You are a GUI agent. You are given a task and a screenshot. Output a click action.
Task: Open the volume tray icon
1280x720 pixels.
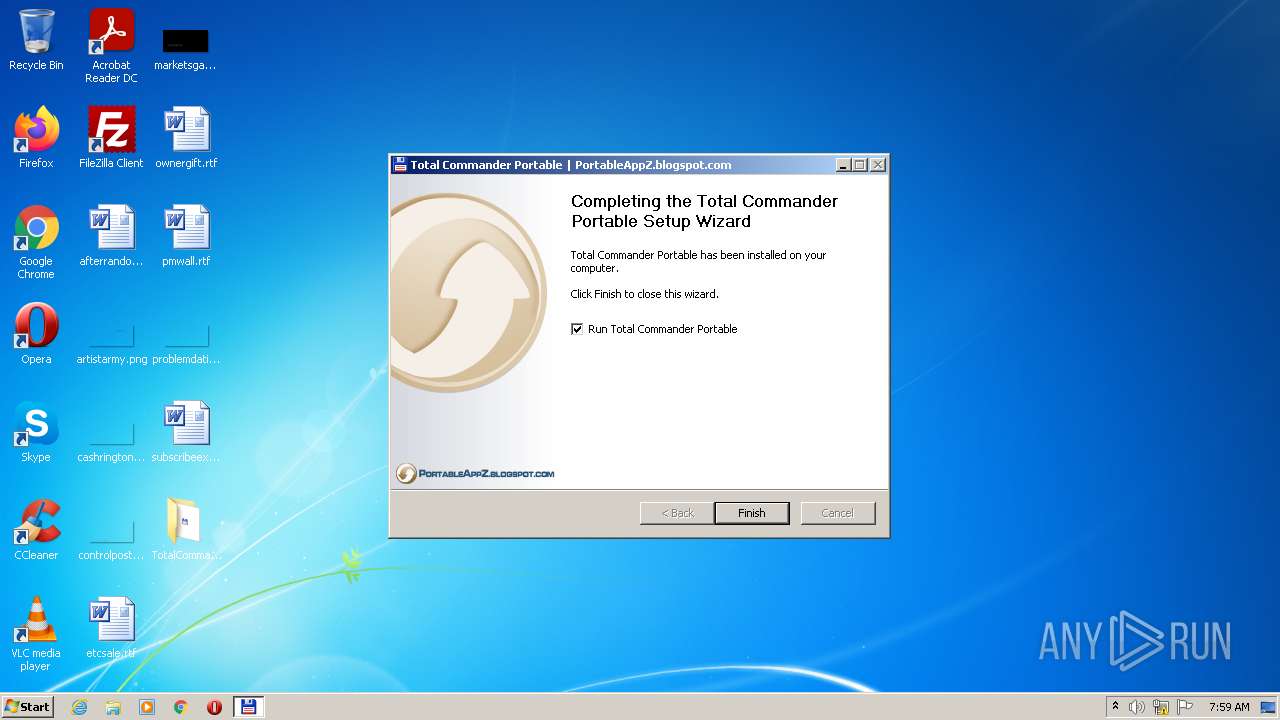point(1137,707)
